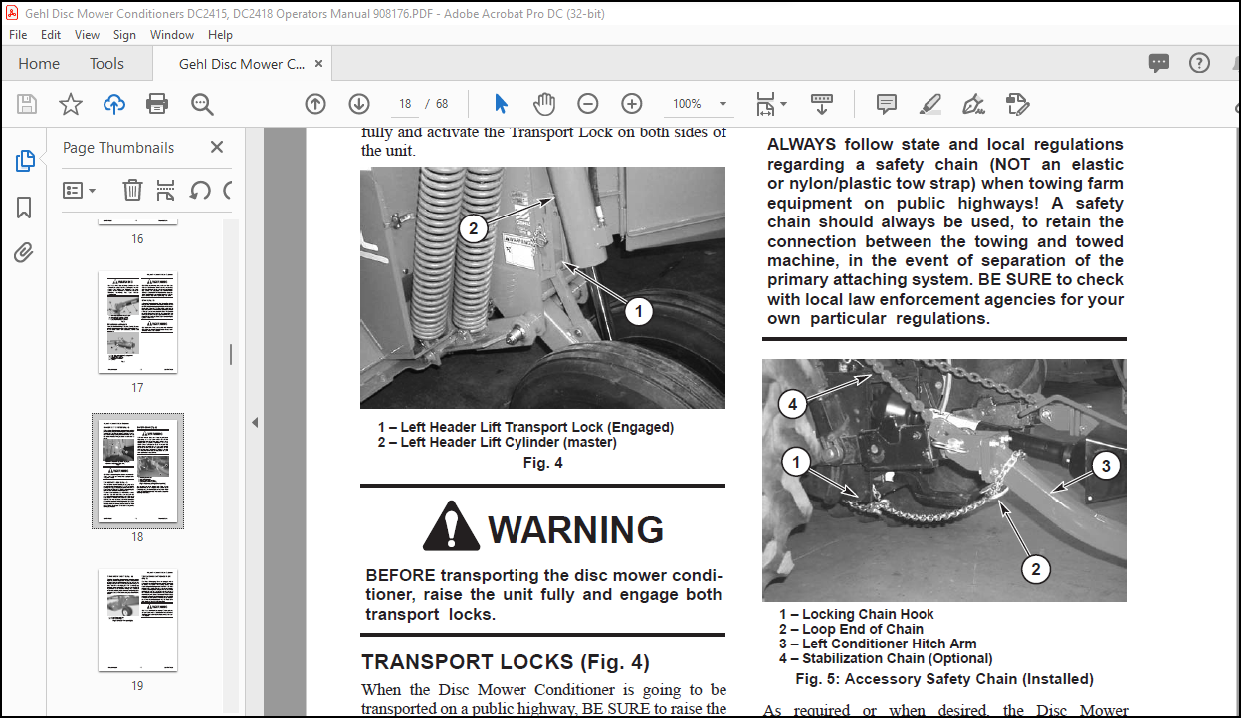This screenshot has width=1241, height=718.
Task: Activate the Hand pan tool
Action: pyautogui.click(x=544, y=104)
